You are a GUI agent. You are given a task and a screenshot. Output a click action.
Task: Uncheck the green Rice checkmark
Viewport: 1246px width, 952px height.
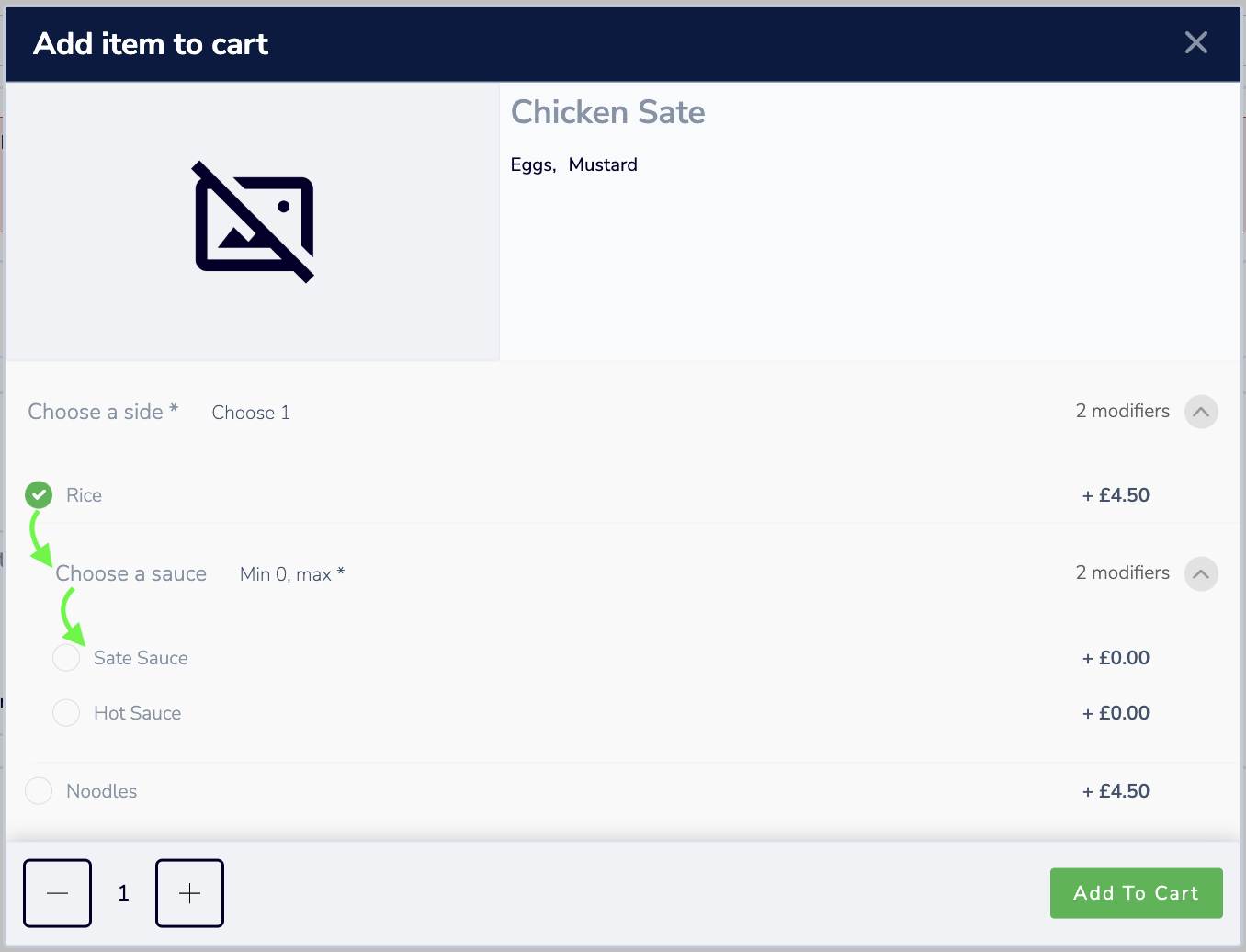tap(39, 495)
